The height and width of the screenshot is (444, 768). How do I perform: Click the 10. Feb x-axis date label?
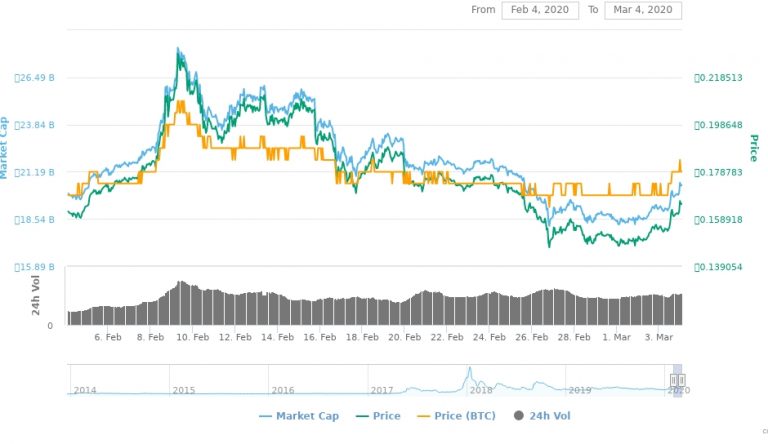click(x=192, y=337)
